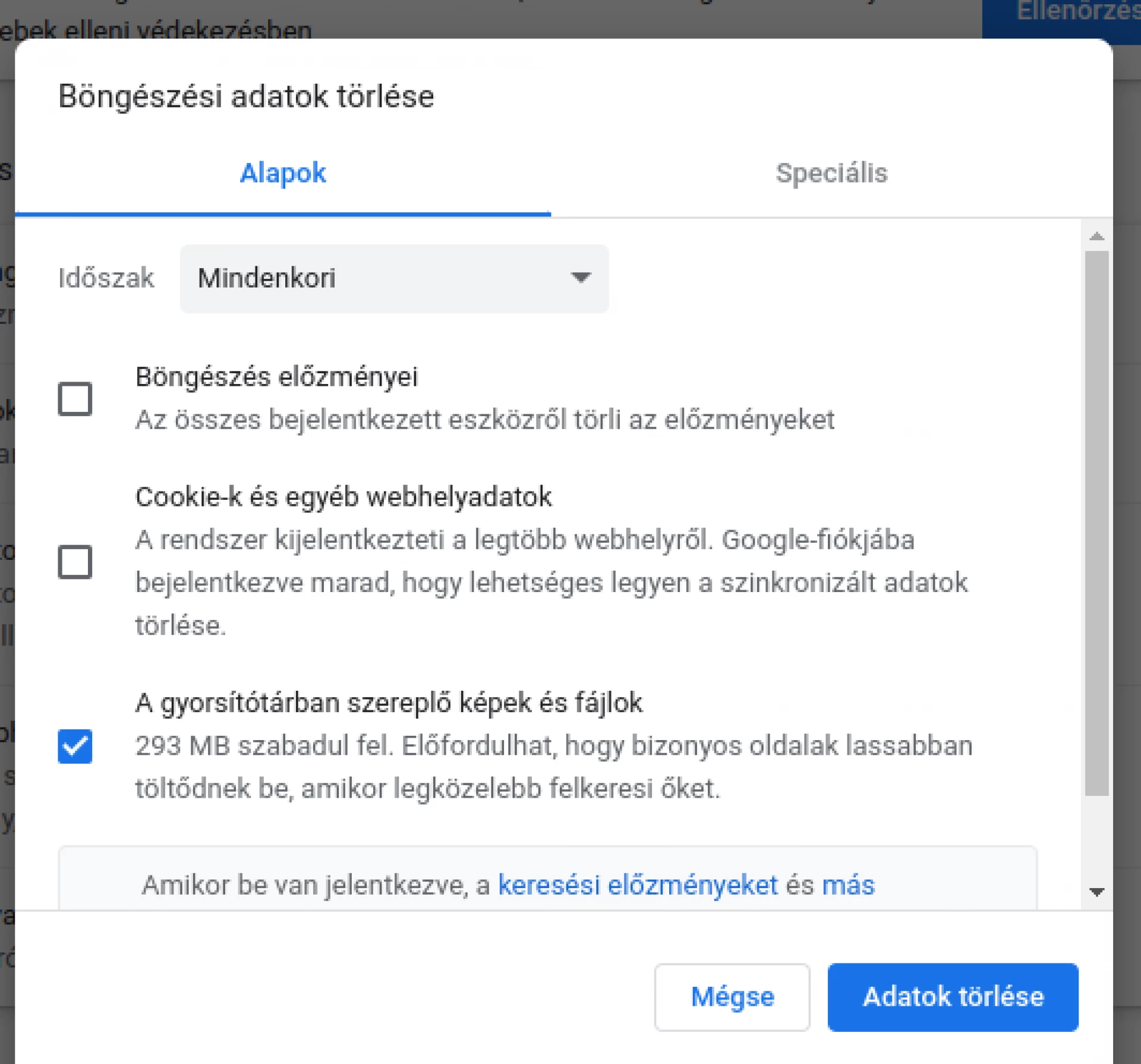Viewport: 1141px width, 1064px height.
Task: Open the keresési előzményeket és más link
Action: click(637, 885)
